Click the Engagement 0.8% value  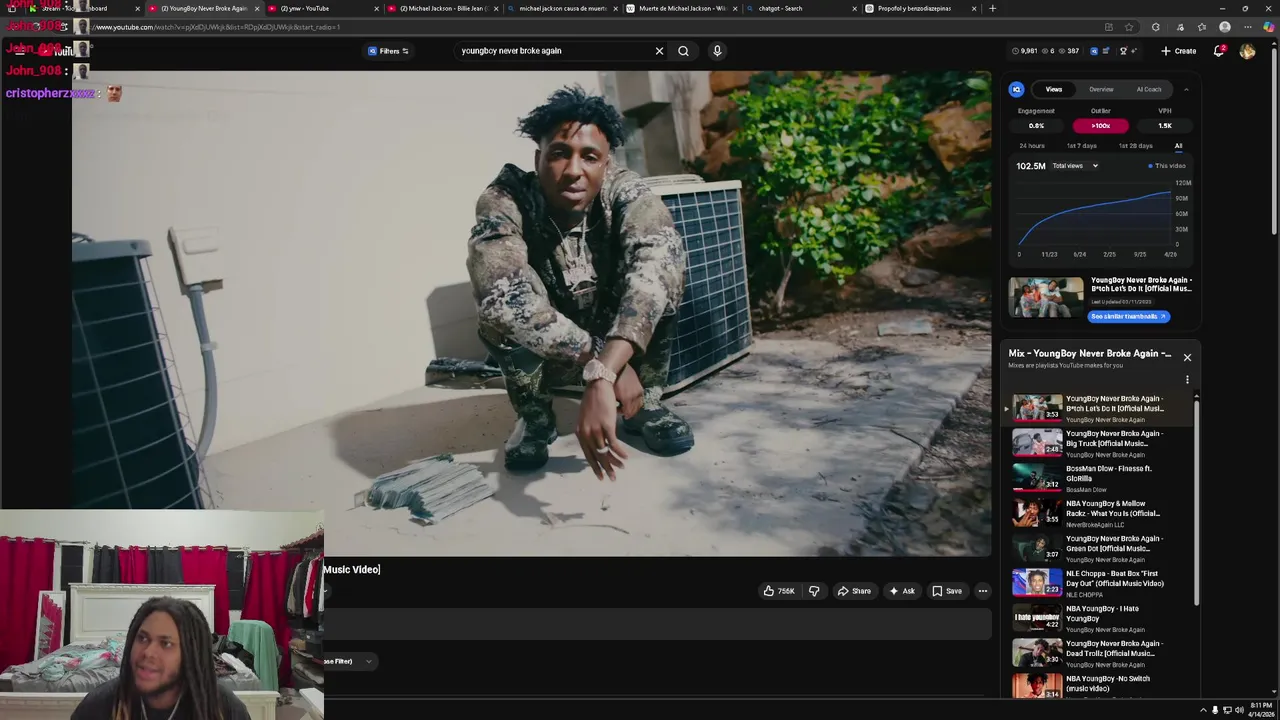click(x=1036, y=126)
